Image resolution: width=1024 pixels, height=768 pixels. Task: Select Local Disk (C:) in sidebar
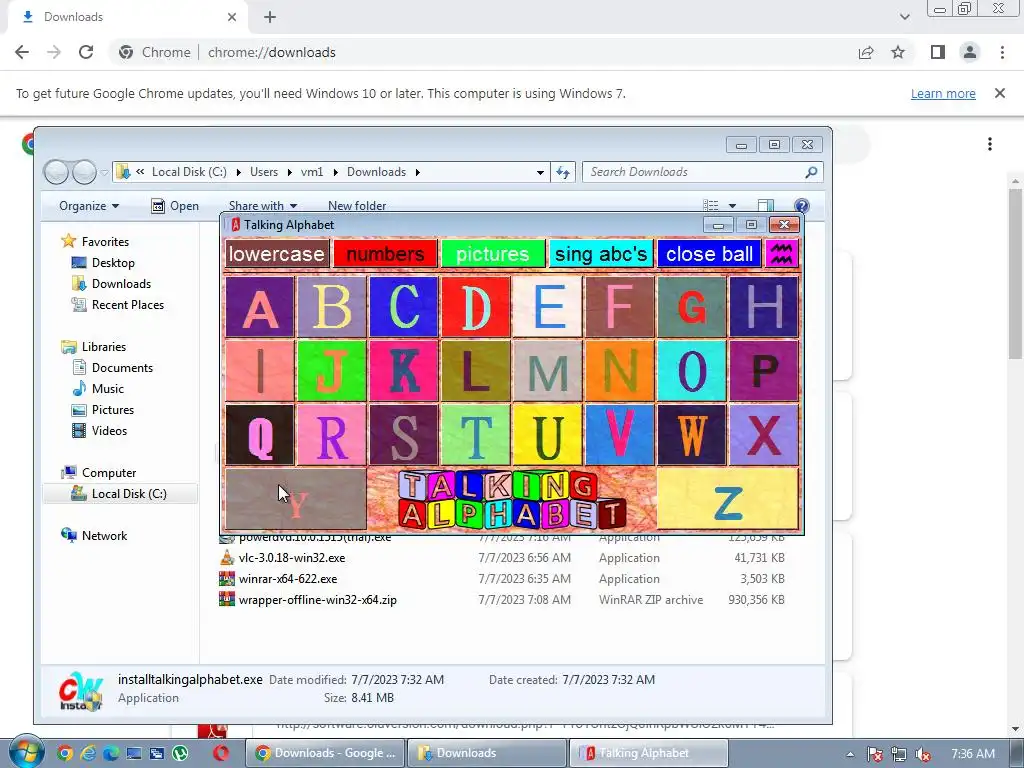120,494
